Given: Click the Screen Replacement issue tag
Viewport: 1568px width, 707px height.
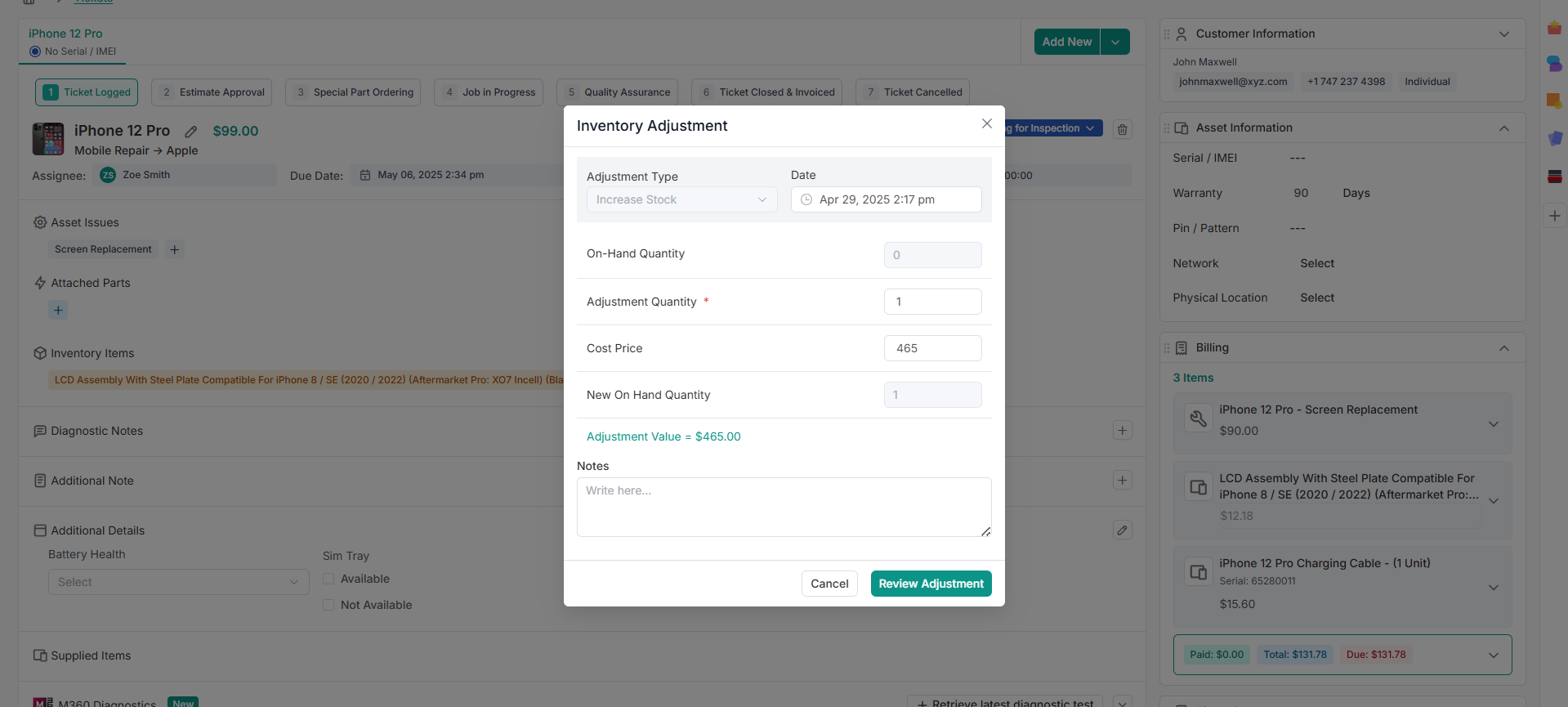Looking at the screenshot, I should (x=103, y=249).
